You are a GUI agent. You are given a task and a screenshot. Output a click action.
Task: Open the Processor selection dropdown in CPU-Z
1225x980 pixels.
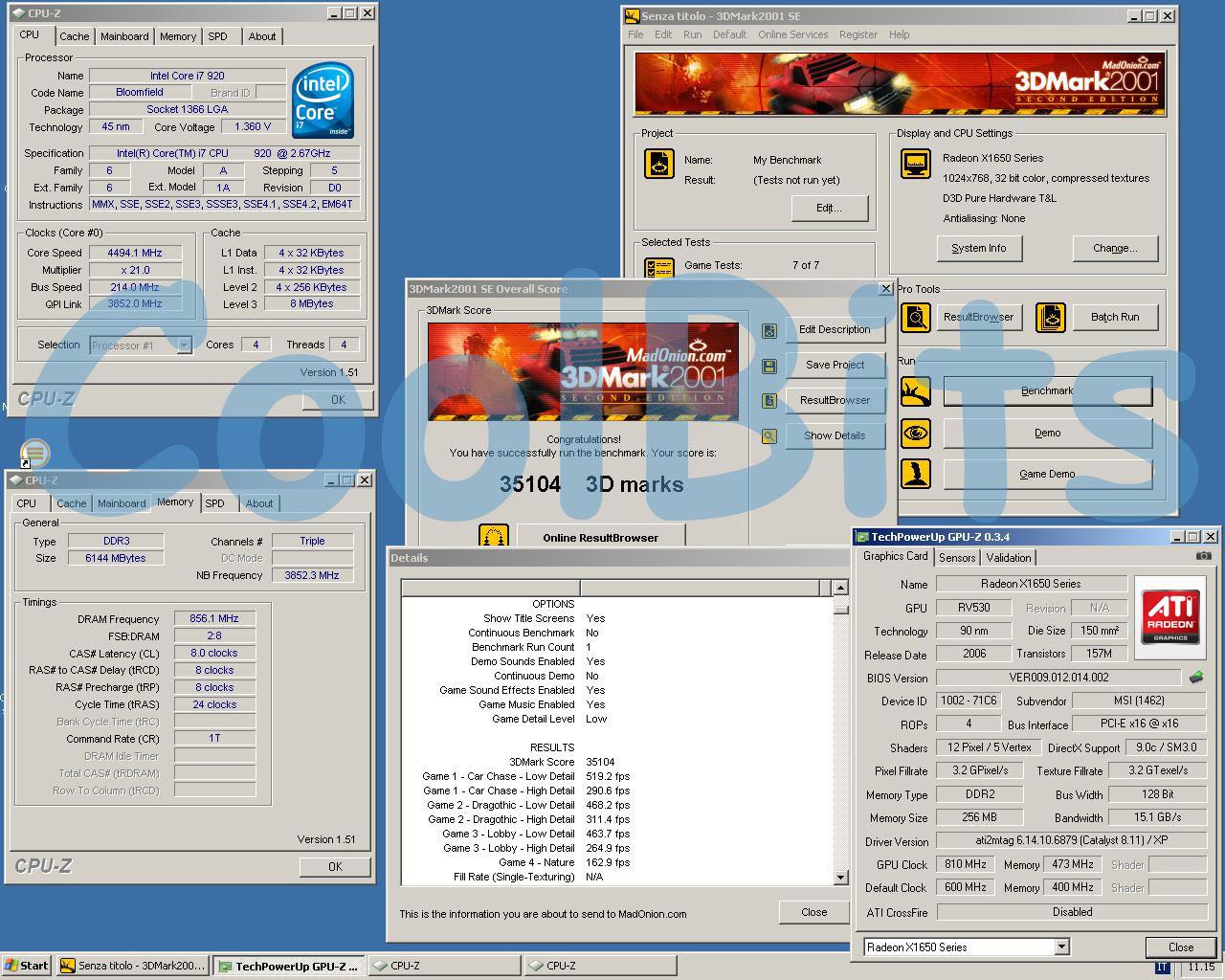tap(184, 345)
